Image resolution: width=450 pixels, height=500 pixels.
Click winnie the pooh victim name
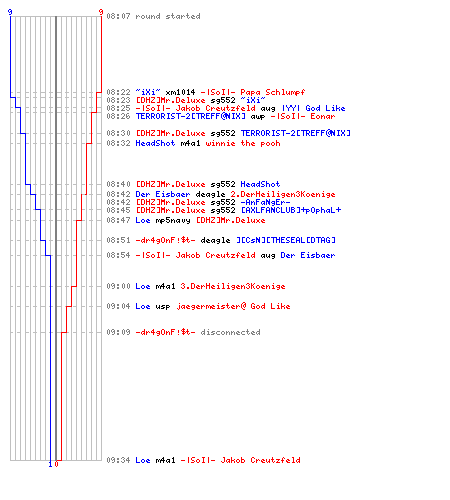pyautogui.click(x=243, y=143)
